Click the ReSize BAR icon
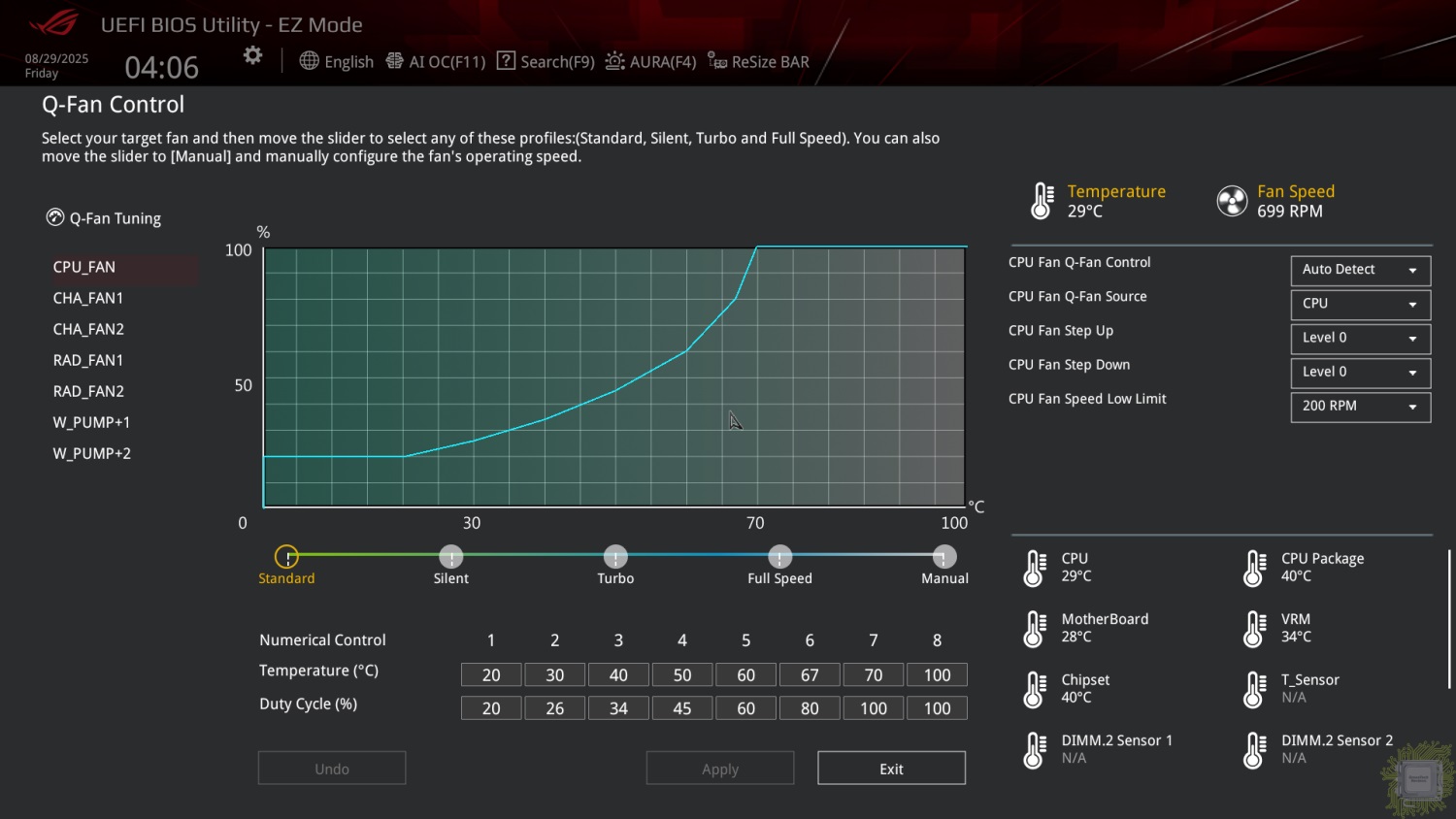The image size is (1456, 819). tap(717, 61)
